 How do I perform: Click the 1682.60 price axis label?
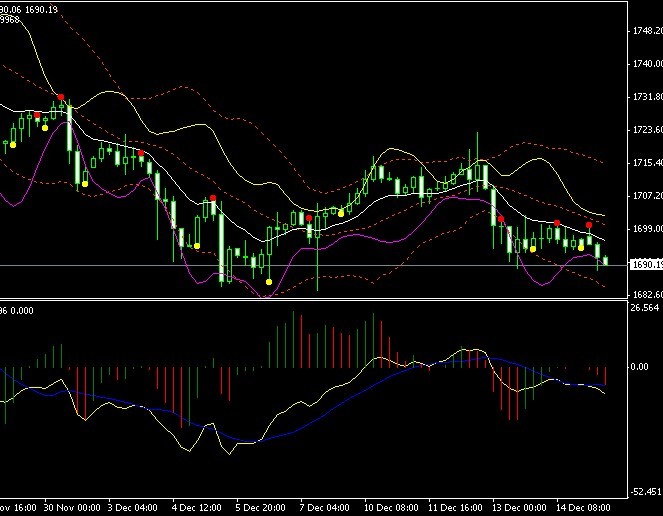click(647, 294)
